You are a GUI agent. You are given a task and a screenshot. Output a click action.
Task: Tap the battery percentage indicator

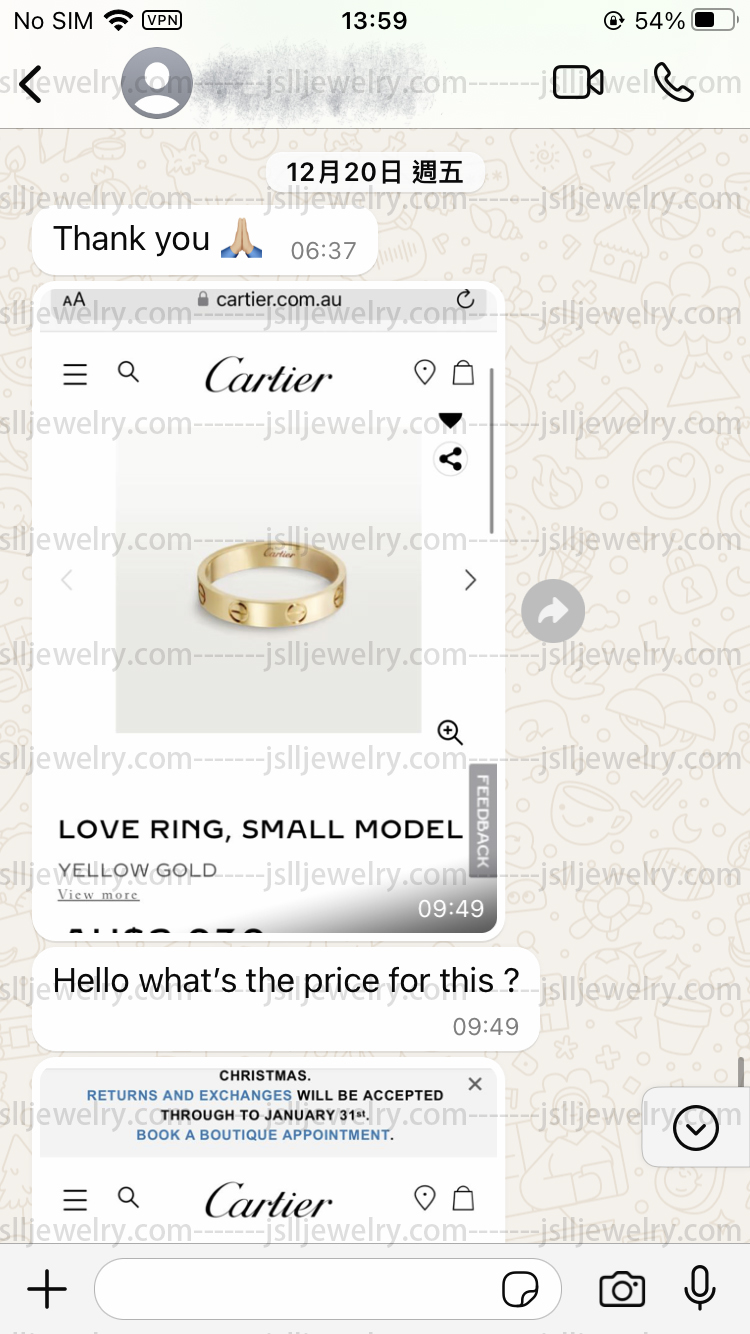(x=660, y=20)
